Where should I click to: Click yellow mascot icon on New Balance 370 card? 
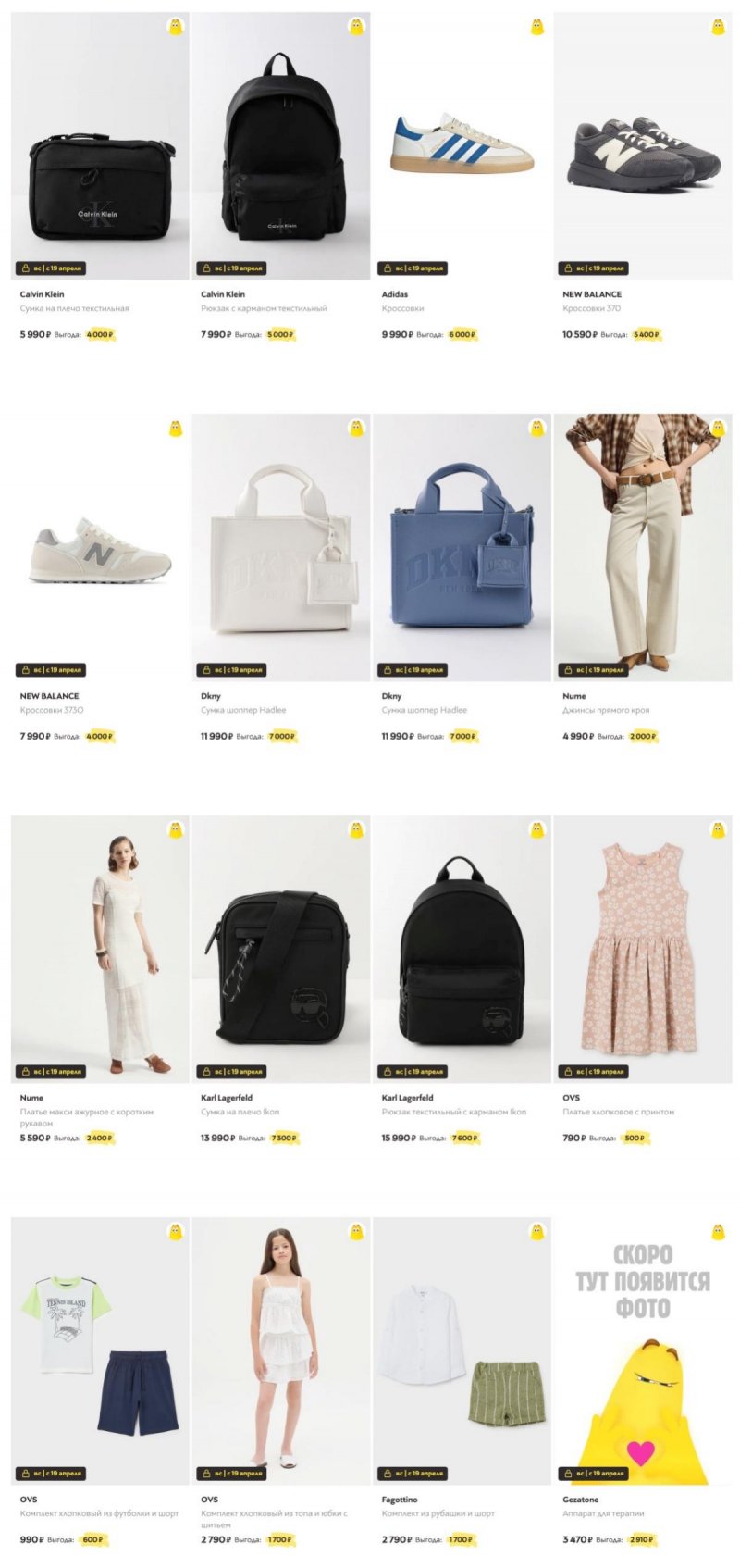point(719,27)
